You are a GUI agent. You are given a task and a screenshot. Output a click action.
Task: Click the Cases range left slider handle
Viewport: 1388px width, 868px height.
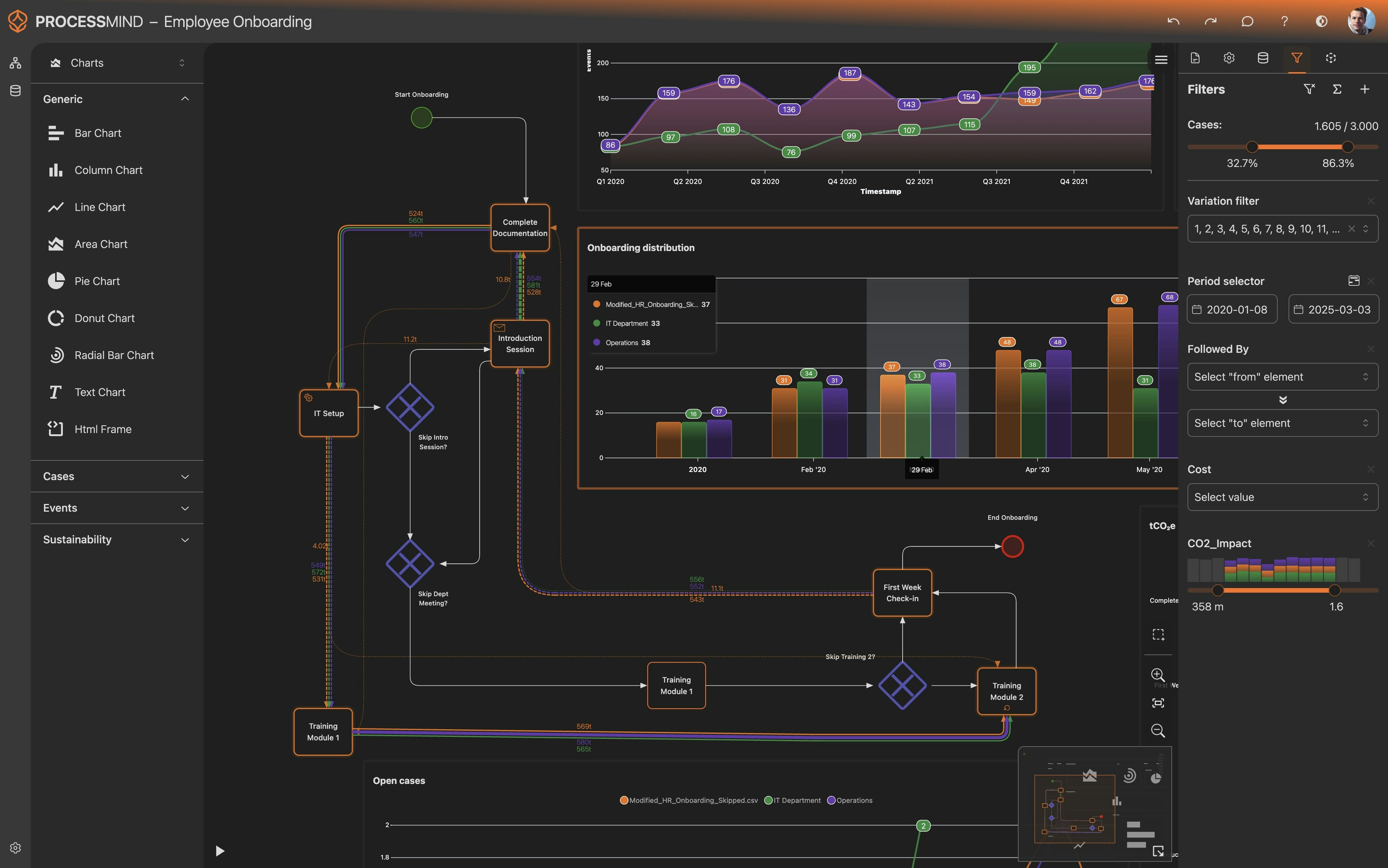tap(1252, 147)
